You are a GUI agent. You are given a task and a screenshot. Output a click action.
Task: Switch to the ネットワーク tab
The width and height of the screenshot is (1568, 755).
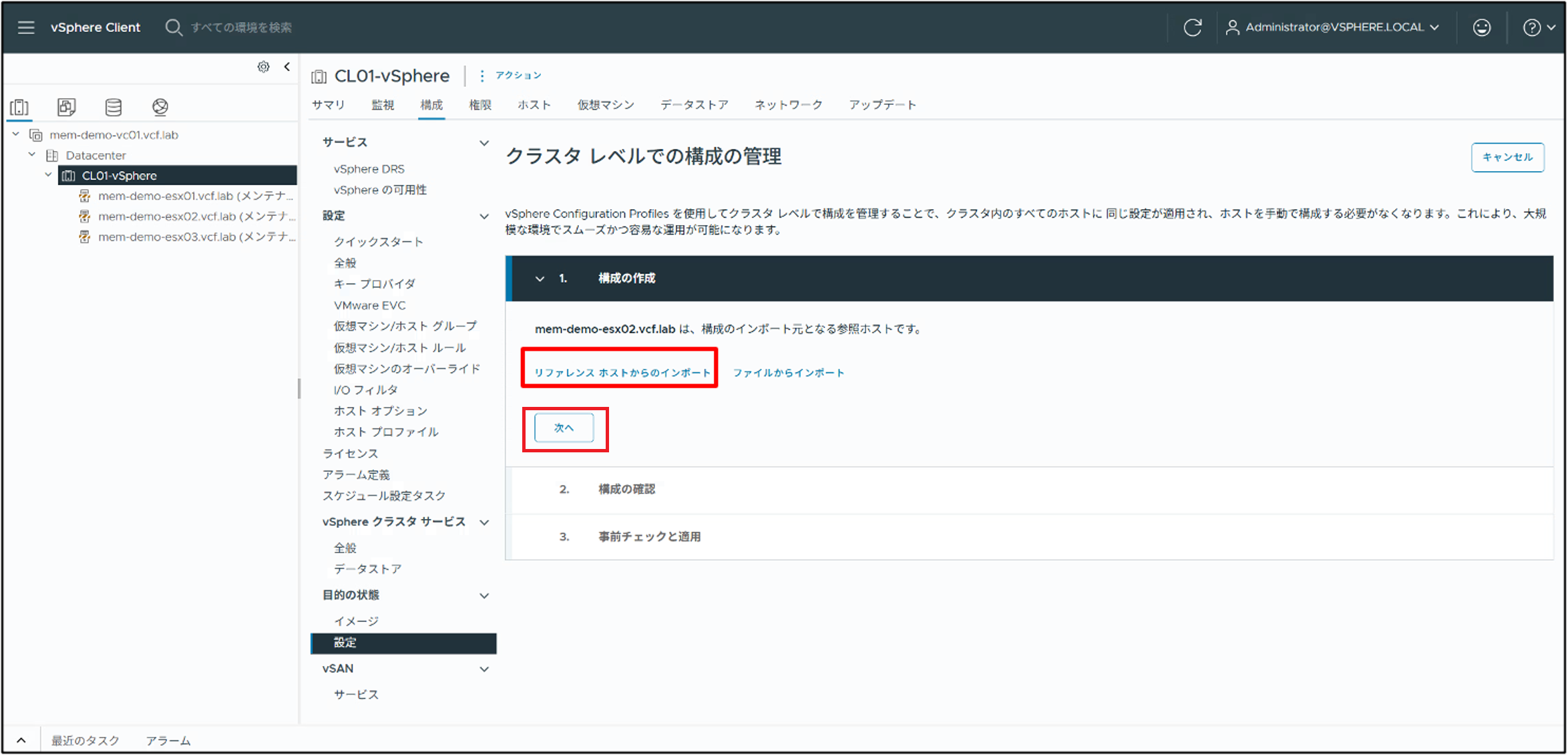point(788,104)
